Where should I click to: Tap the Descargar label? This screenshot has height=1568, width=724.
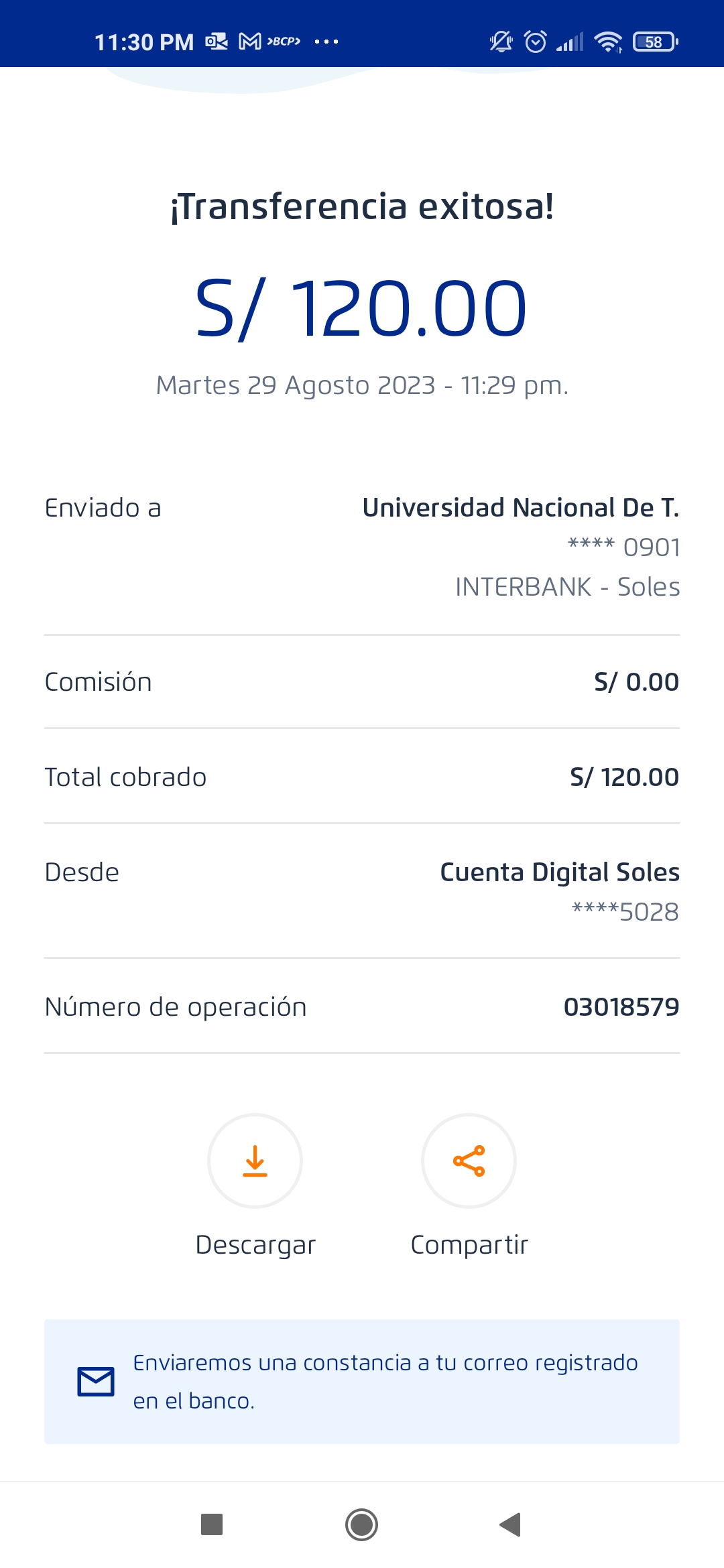[x=255, y=1245]
